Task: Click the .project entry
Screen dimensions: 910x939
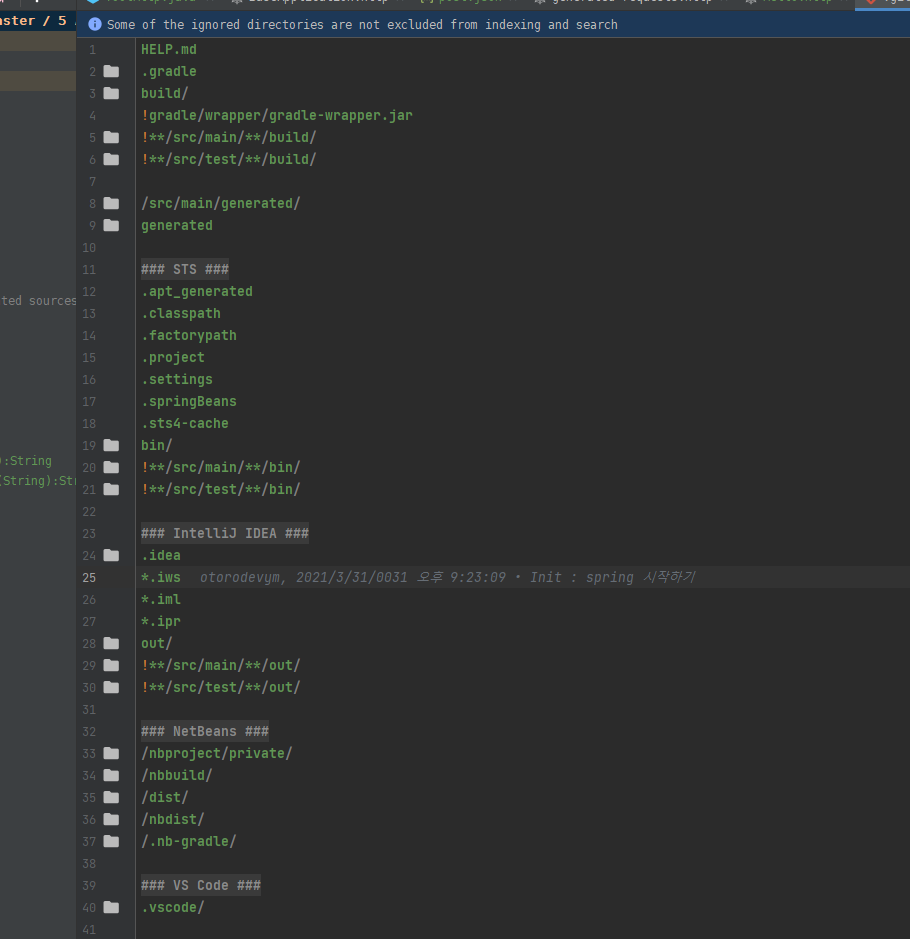Action: tap(173, 358)
